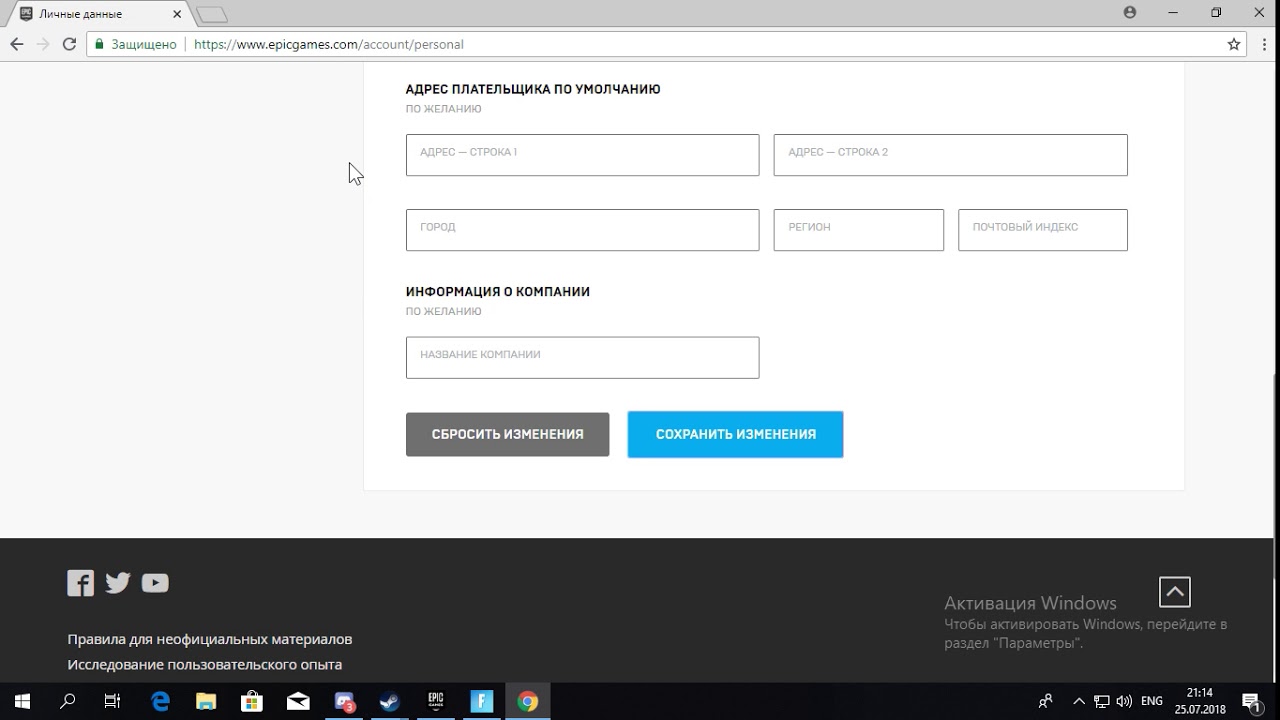The height and width of the screenshot is (720, 1280).
Task: Show hidden tray icons chevron
Action: point(1079,701)
